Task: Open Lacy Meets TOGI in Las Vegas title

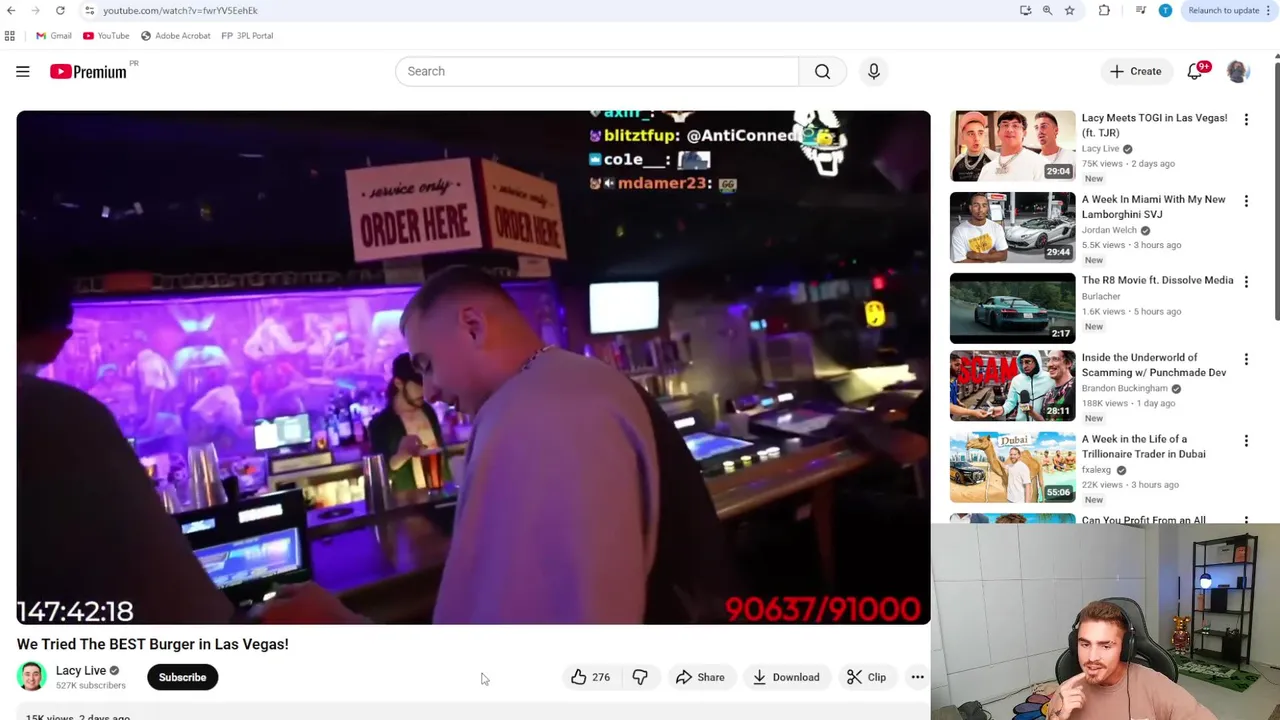Action: (x=1154, y=125)
